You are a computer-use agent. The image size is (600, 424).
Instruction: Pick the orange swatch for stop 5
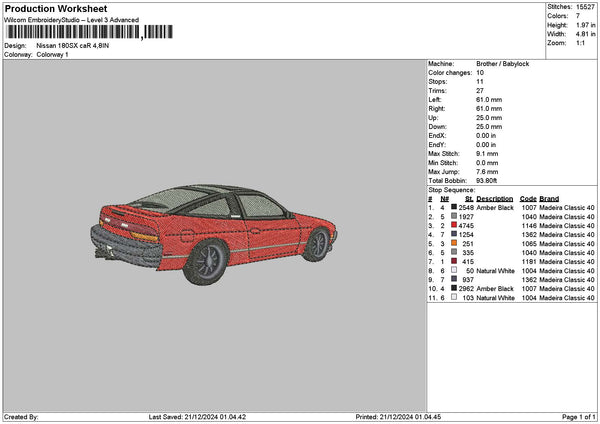pos(454,243)
